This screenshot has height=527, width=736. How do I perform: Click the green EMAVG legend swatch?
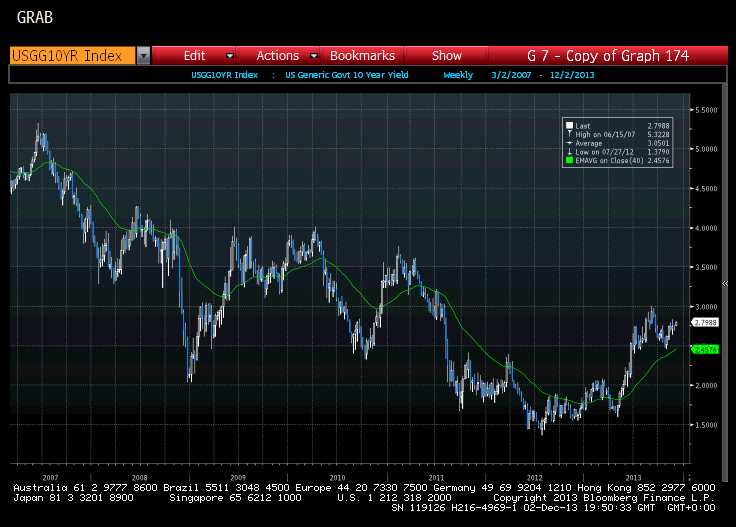pos(569,158)
